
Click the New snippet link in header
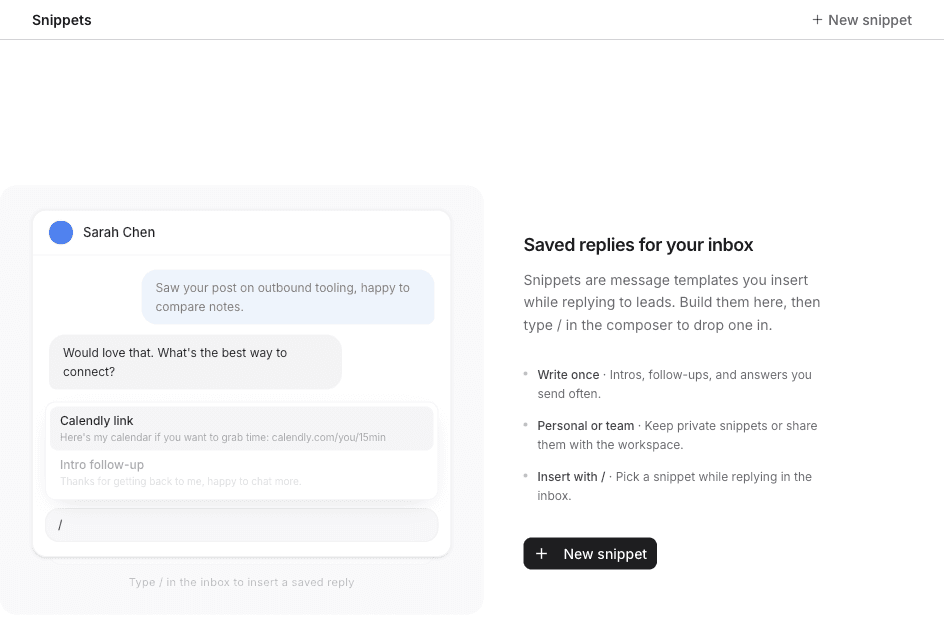click(862, 20)
